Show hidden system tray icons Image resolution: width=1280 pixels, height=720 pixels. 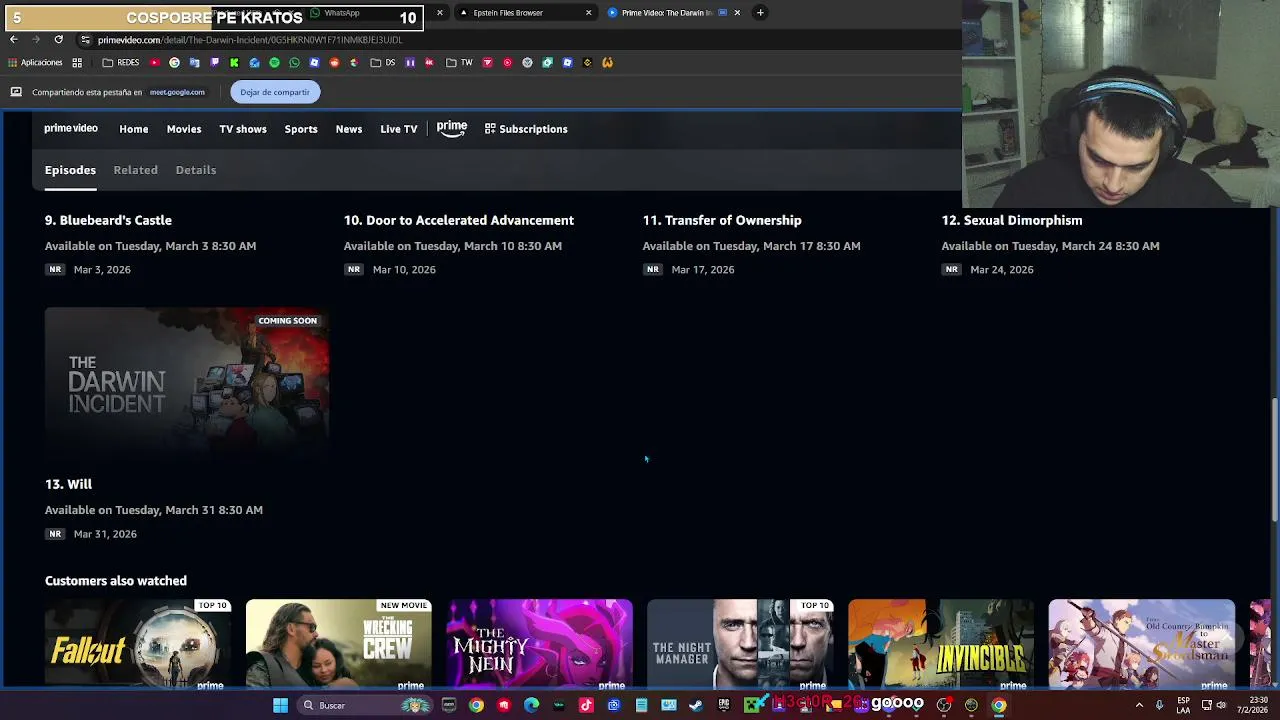1139,705
